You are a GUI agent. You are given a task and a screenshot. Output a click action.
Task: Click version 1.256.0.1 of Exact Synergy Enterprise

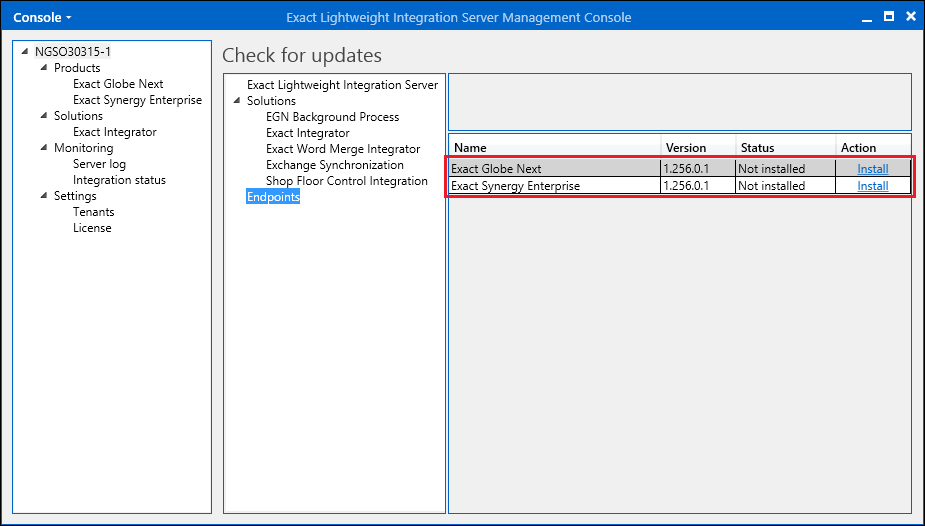pyautogui.click(x=686, y=186)
